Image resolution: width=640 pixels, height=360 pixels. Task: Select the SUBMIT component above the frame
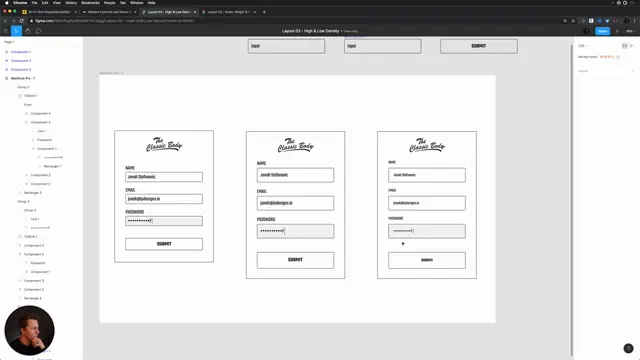click(479, 46)
